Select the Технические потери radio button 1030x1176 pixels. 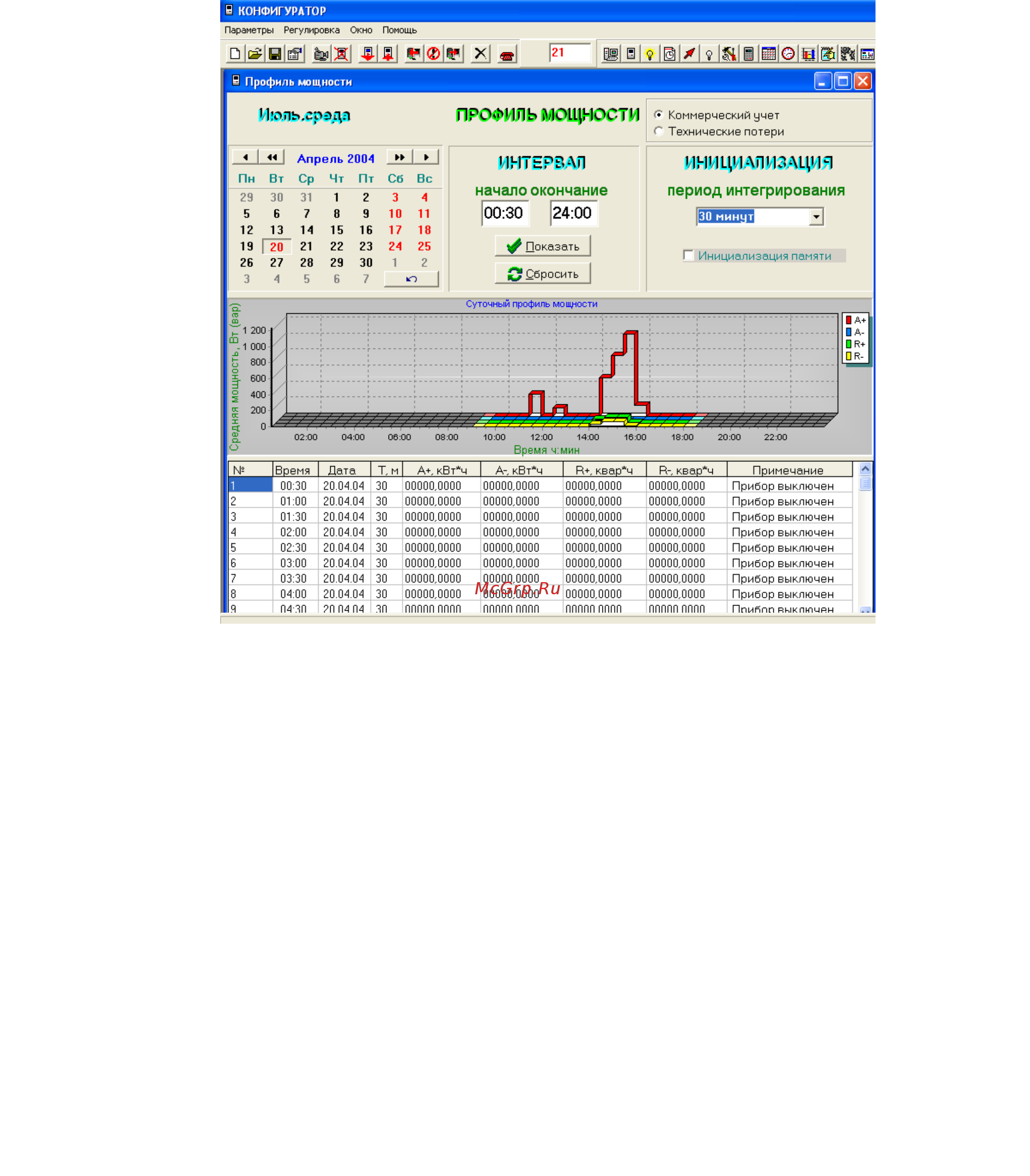659,131
